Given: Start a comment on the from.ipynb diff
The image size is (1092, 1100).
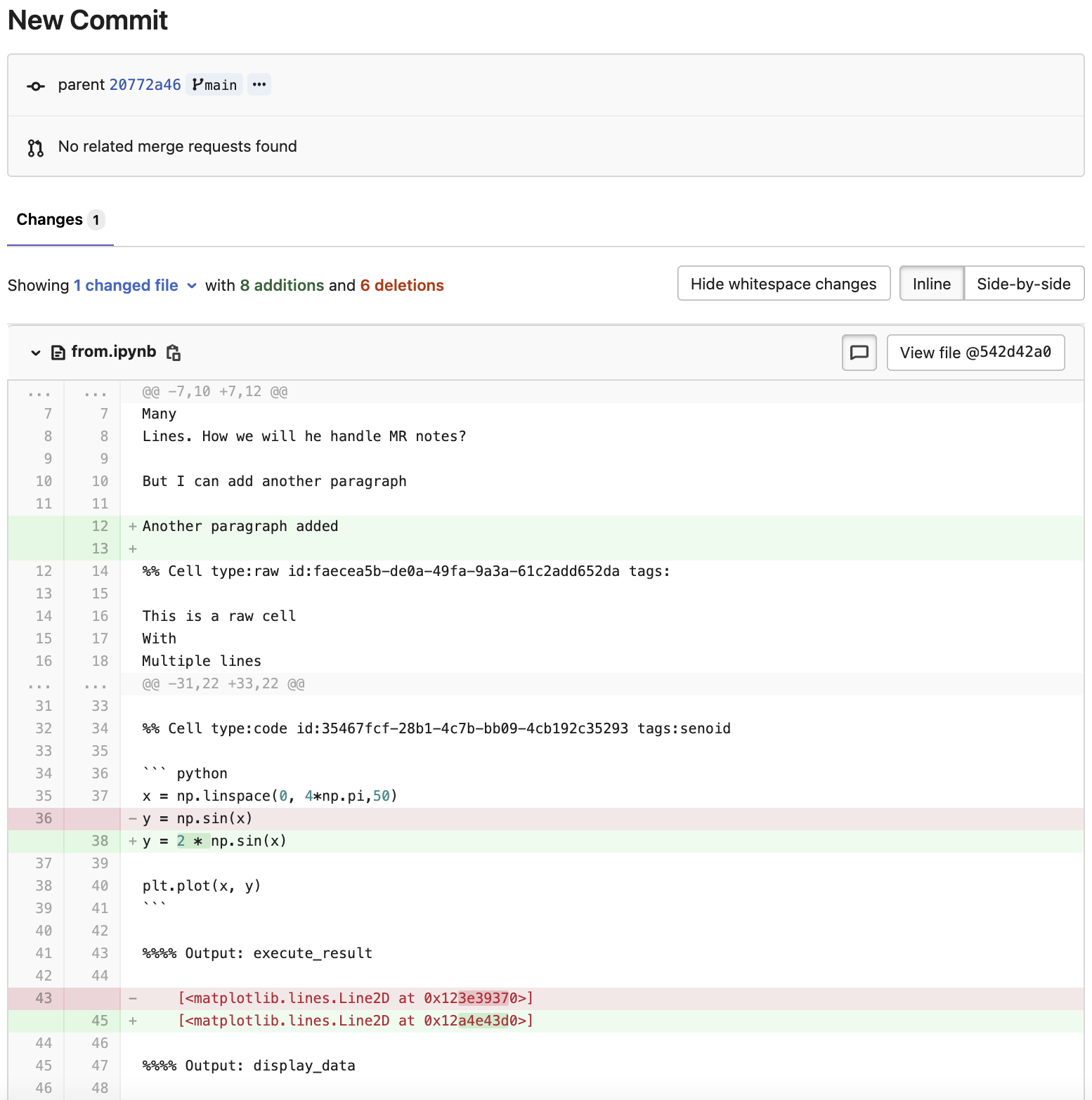Looking at the screenshot, I should point(859,353).
